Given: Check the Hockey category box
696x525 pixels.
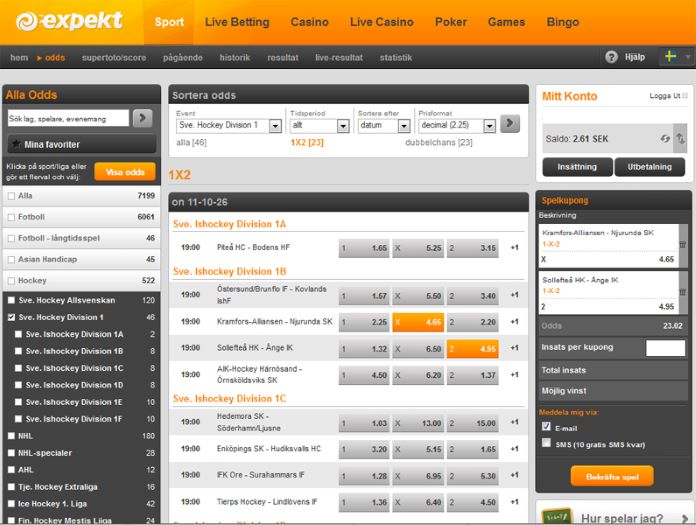Looking at the screenshot, I should tap(12, 280).
